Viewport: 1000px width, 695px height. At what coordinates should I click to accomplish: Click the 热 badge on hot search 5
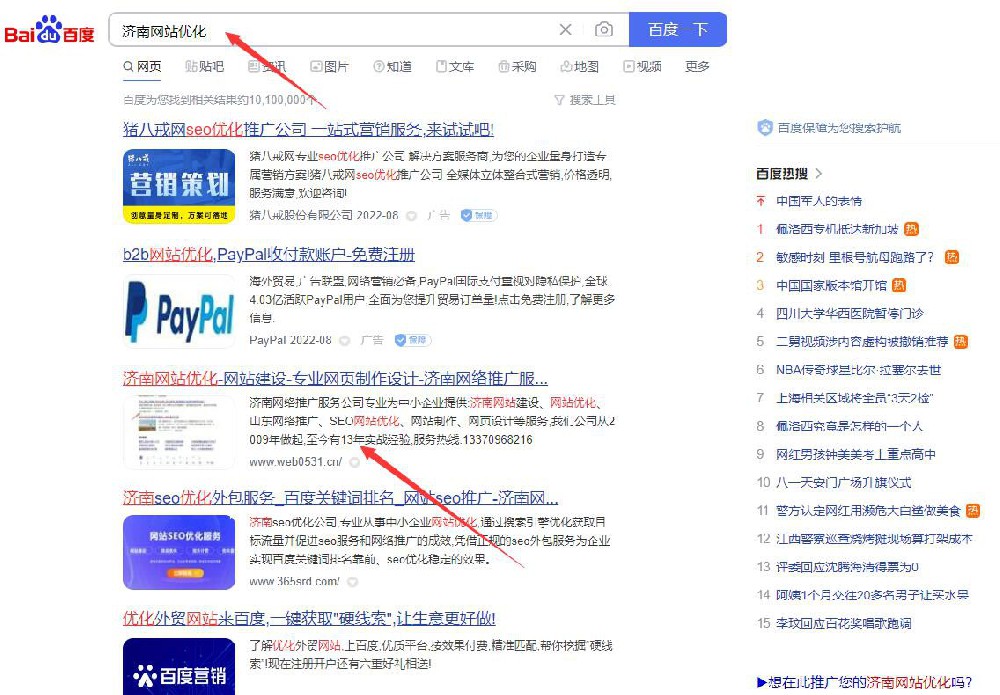pyautogui.click(x=960, y=342)
